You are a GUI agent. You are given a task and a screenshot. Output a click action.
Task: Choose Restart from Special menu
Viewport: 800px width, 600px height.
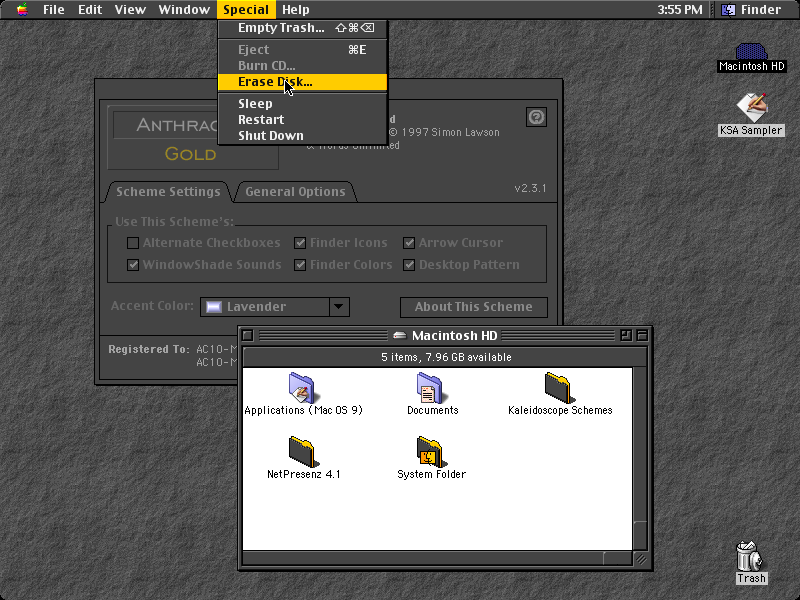tap(302, 119)
